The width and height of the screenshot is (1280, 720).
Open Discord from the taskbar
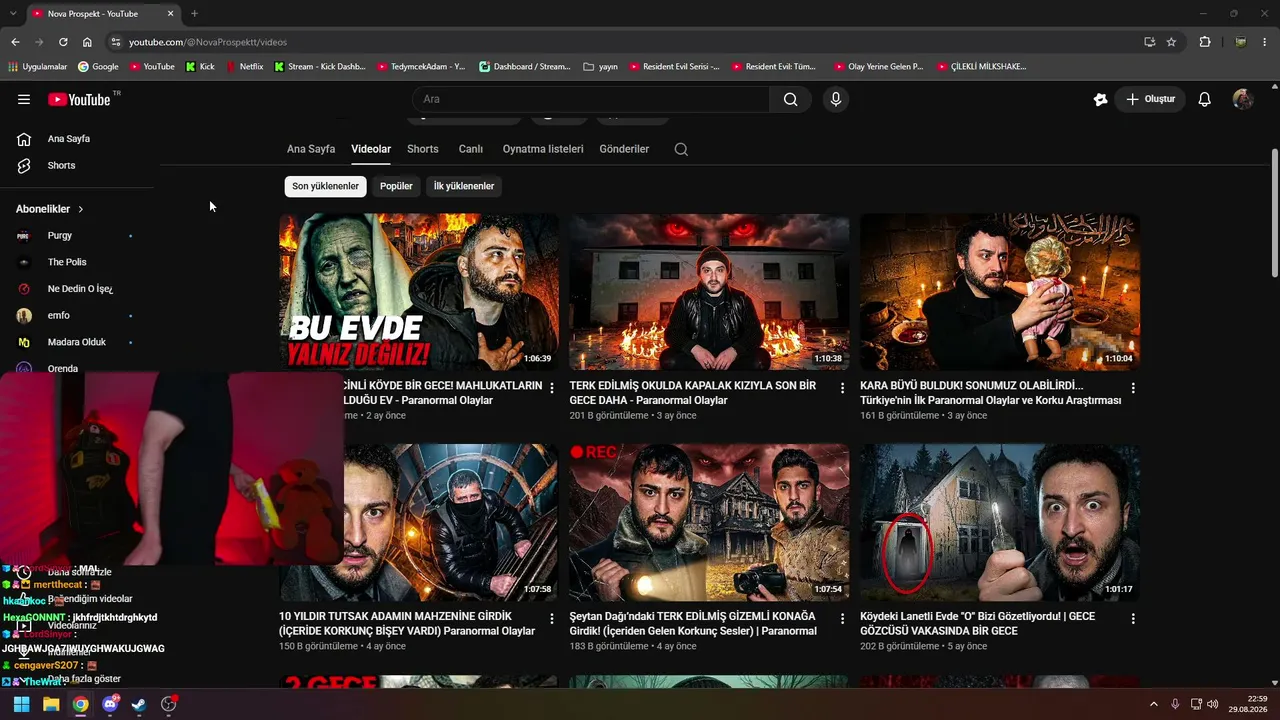point(110,704)
